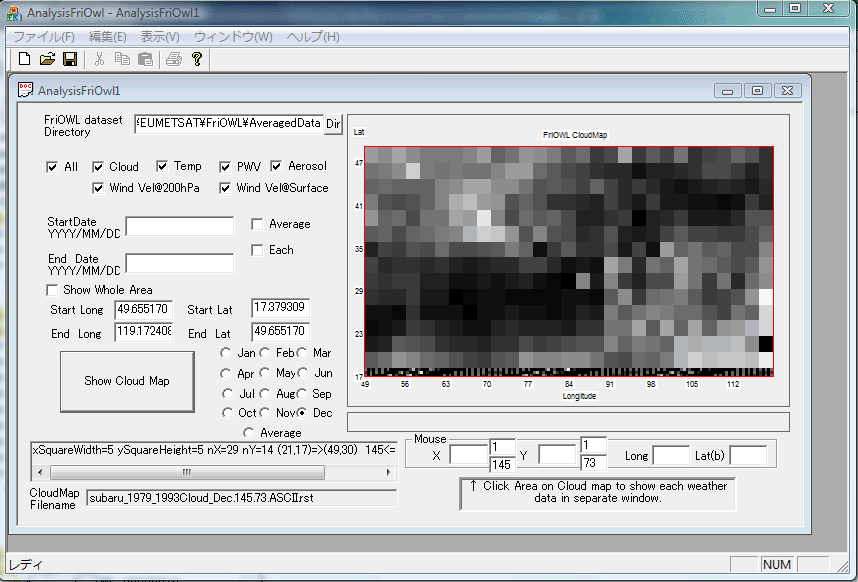858x582 pixels.
Task: Open the ウィンドウ(W) menu
Action: click(x=232, y=37)
